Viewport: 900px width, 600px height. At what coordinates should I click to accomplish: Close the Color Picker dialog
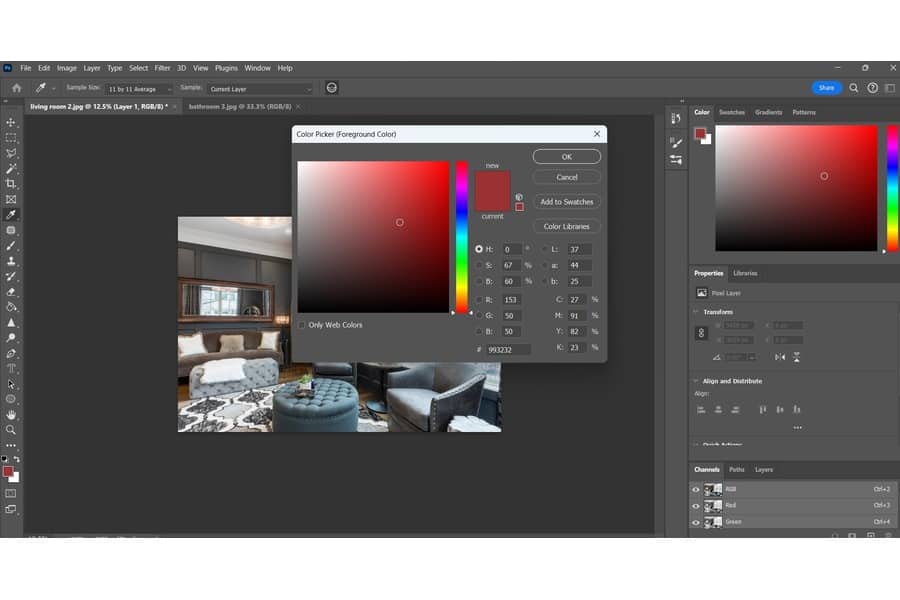pos(597,134)
